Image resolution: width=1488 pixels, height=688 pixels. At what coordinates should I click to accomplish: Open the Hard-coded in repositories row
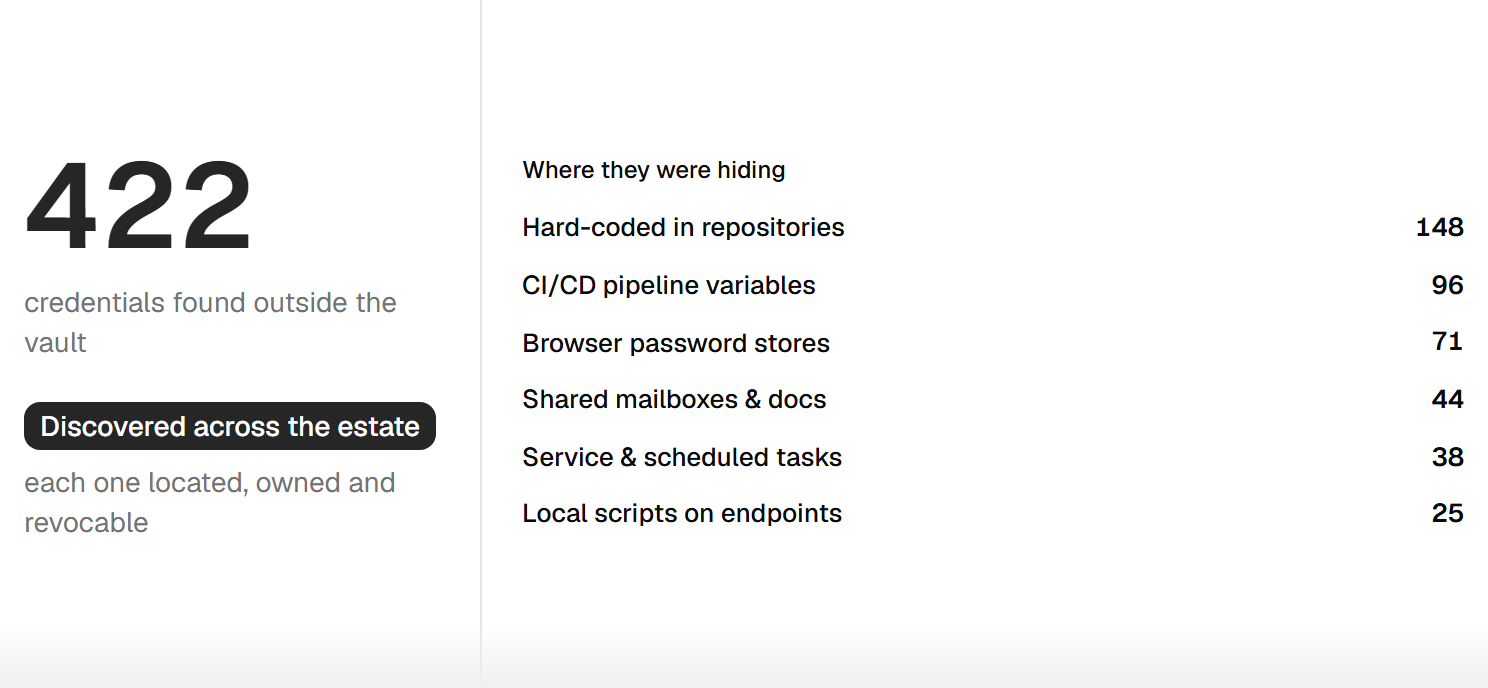click(x=993, y=227)
